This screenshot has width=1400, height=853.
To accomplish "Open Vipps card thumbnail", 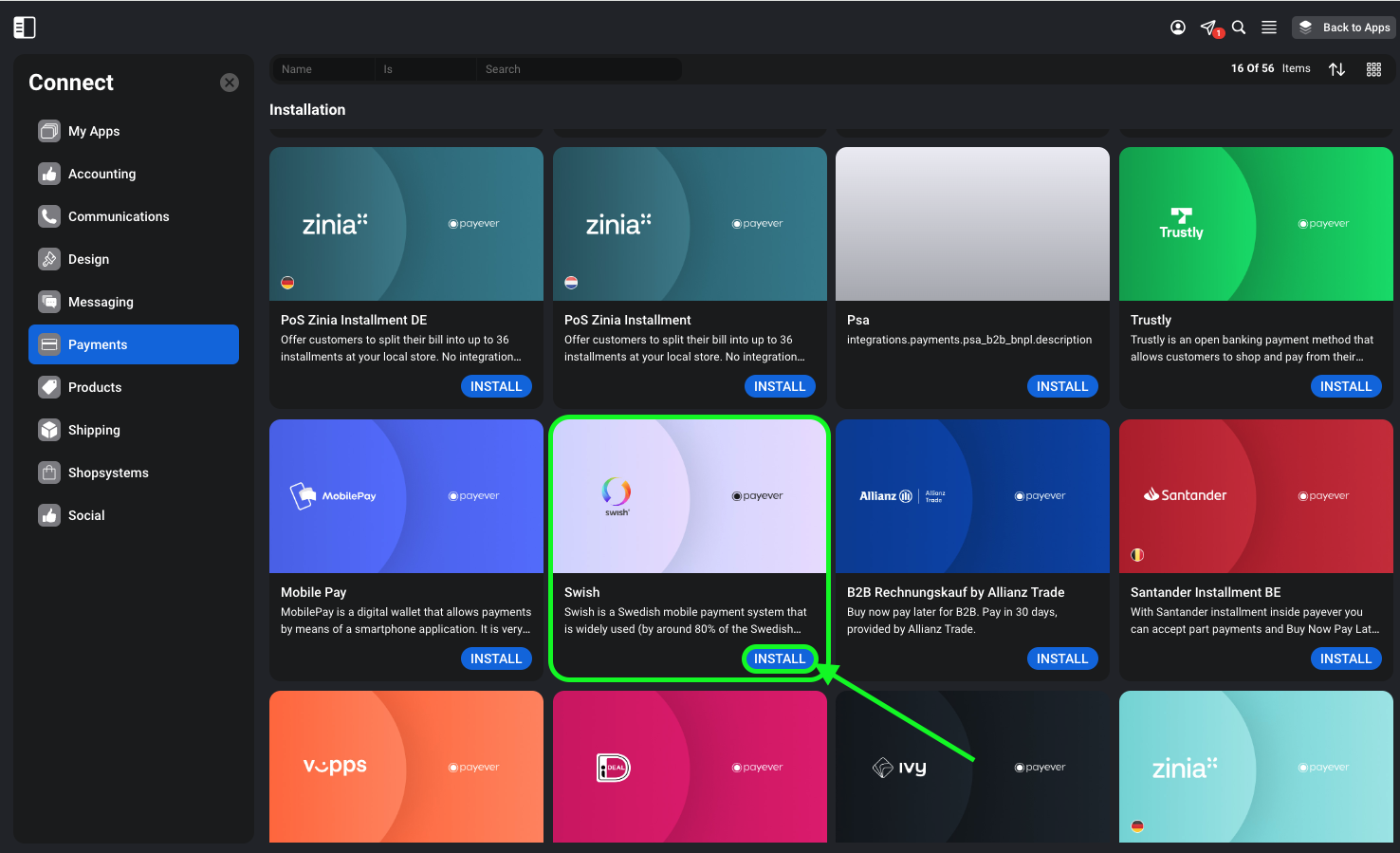I will [x=406, y=767].
